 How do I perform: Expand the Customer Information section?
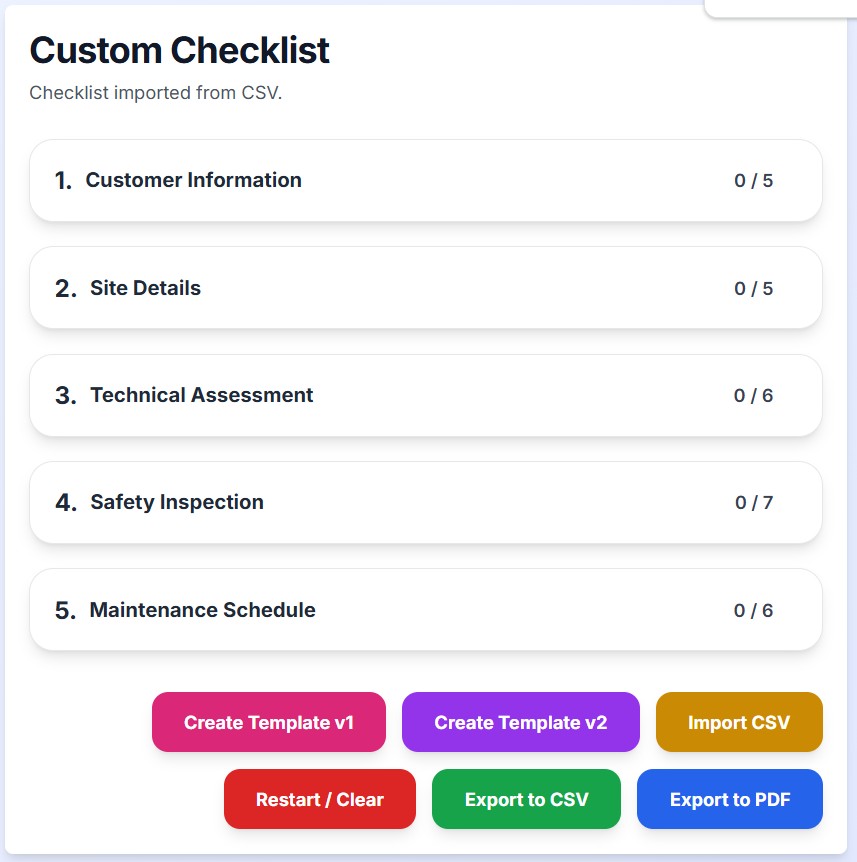point(425,180)
